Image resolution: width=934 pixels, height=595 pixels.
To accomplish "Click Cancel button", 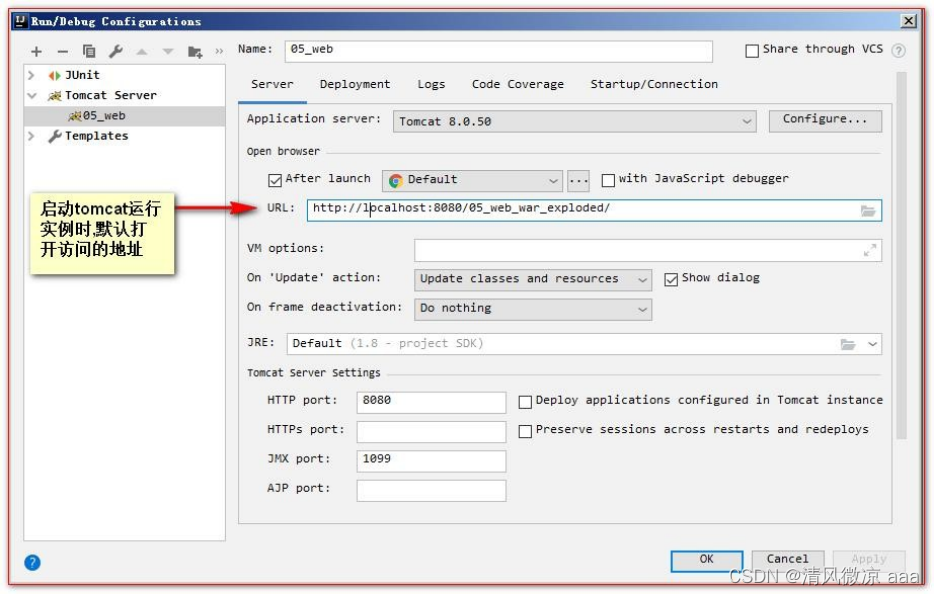I will 787,560.
